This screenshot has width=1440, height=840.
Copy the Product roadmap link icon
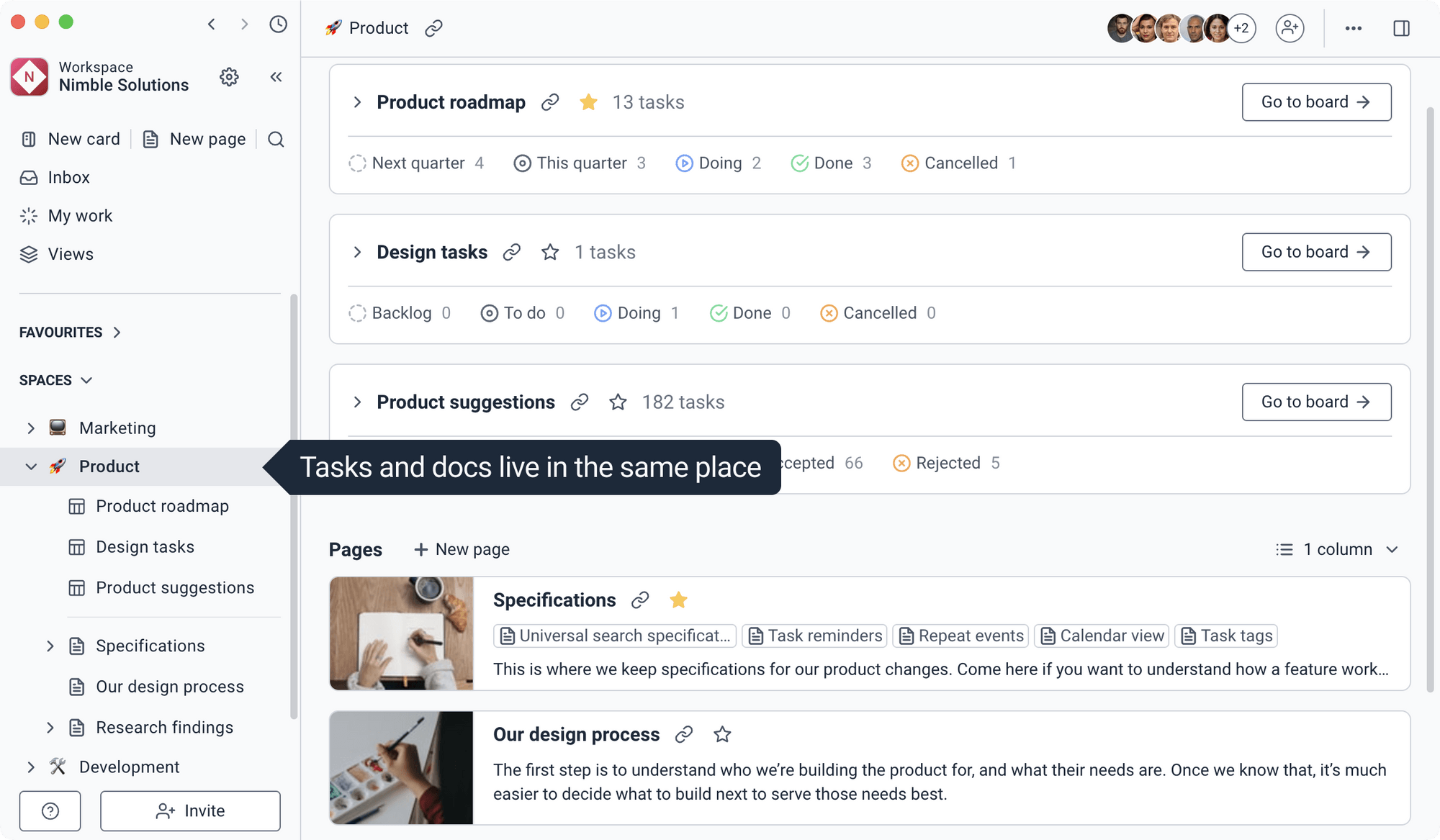pos(549,102)
